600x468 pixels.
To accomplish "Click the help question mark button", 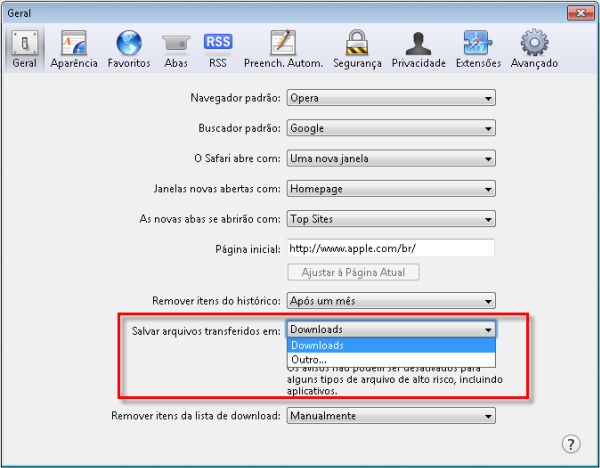I will 572,443.
